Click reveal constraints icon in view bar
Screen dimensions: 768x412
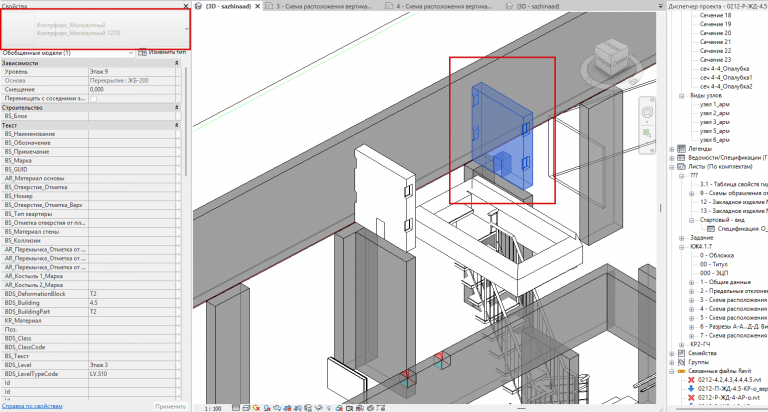(x=381, y=408)
